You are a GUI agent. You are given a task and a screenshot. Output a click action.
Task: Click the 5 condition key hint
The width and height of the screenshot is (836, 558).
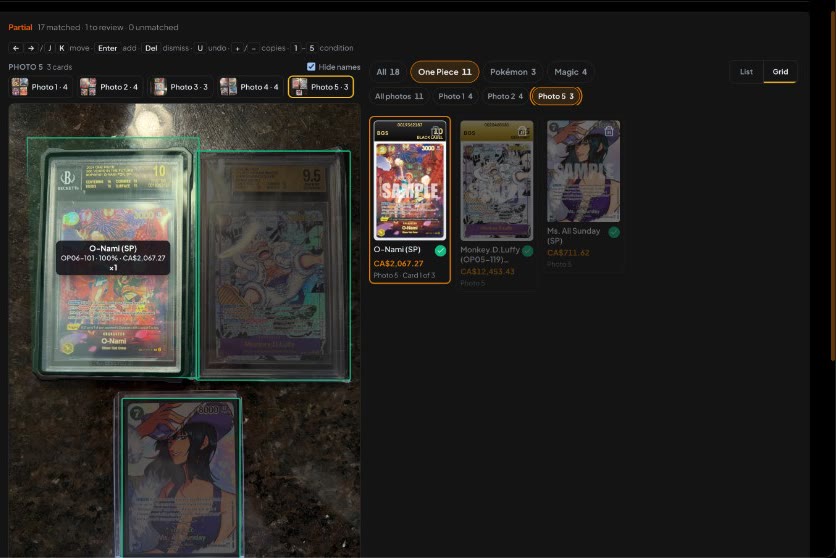(311, 48)
